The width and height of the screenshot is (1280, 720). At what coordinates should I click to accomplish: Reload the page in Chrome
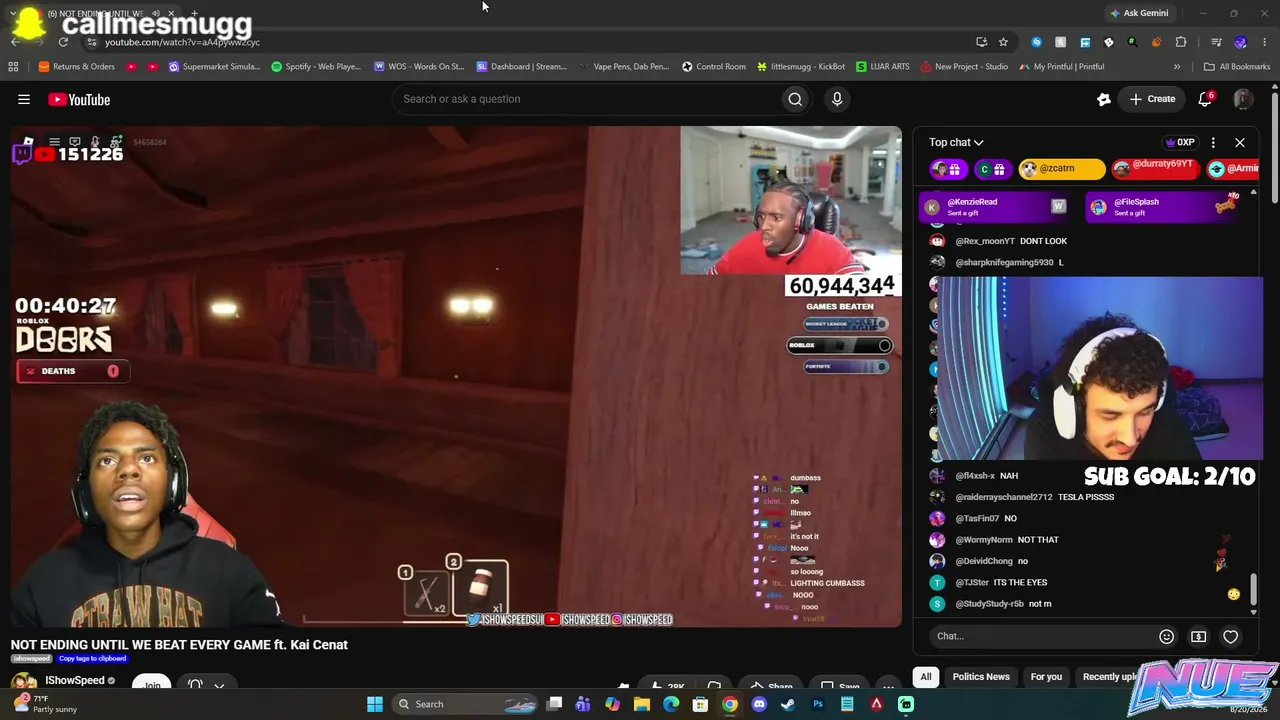(x=63, y=42)
